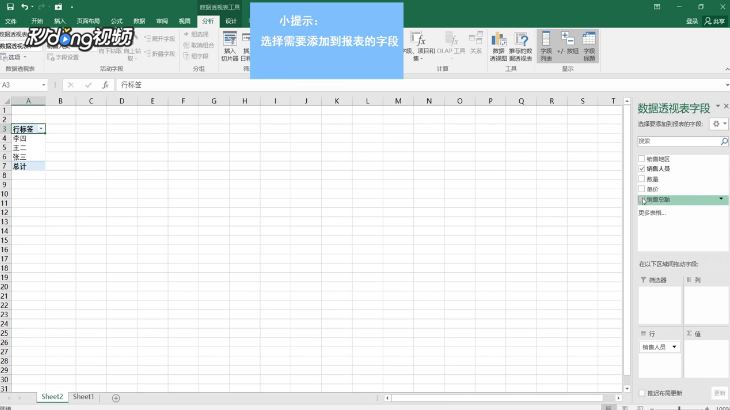
Task: Open dropdown arrow on highlighted 销售总额 field
Action: tap(721, 199)
